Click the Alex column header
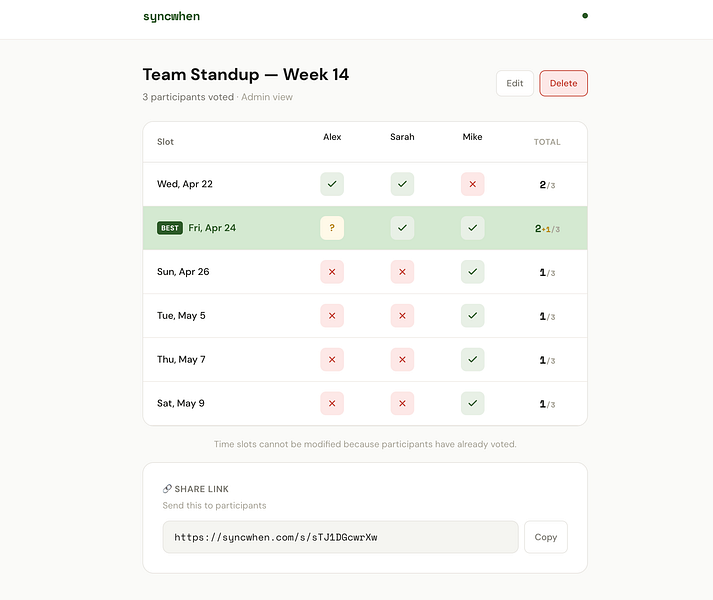The height and width of the screenshot is (600, 713). 332,137
